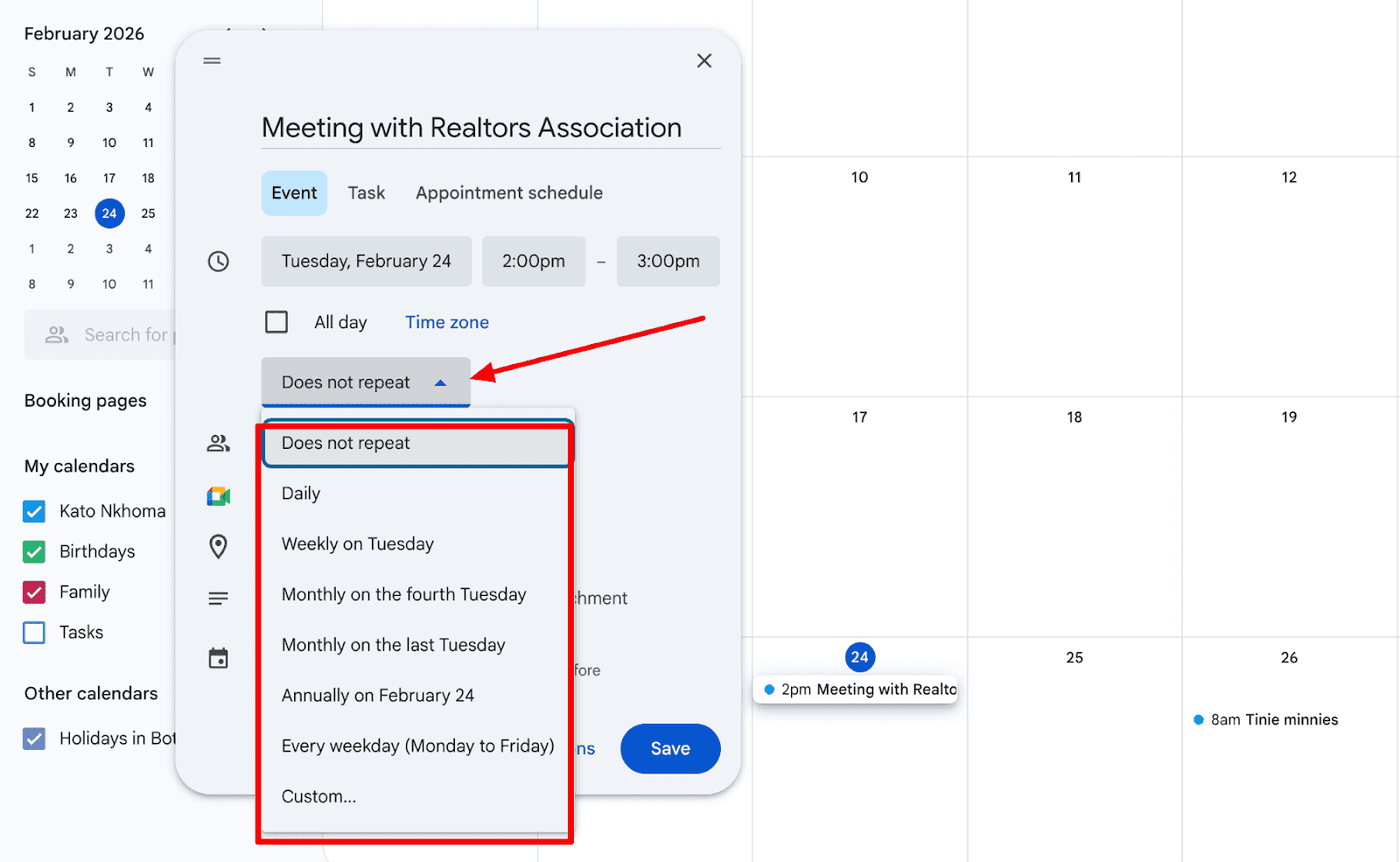This screenshot has height=862, width=1400.
Task: Click the location pin icon
Action: click(219, 546)
